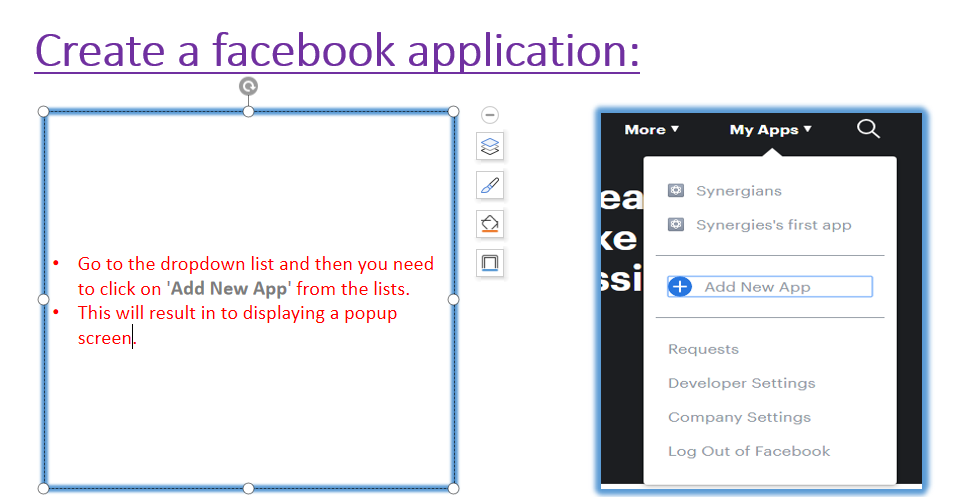The height and width of the screenshot is (497, 978).
Task: Select Synergians from the apps list
Action: coord(738,191)
